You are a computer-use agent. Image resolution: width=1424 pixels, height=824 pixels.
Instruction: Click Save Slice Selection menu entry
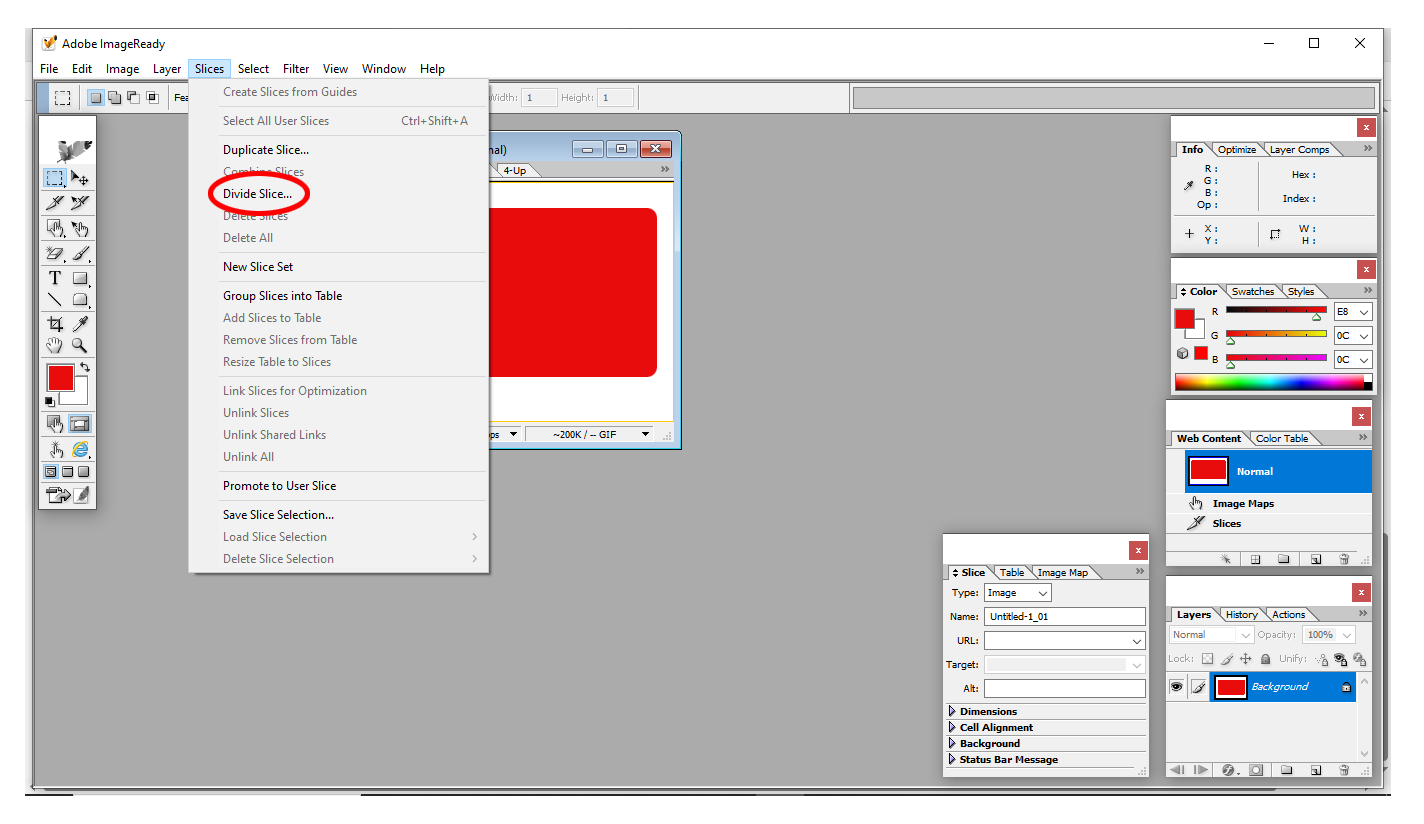coord(278,515)
